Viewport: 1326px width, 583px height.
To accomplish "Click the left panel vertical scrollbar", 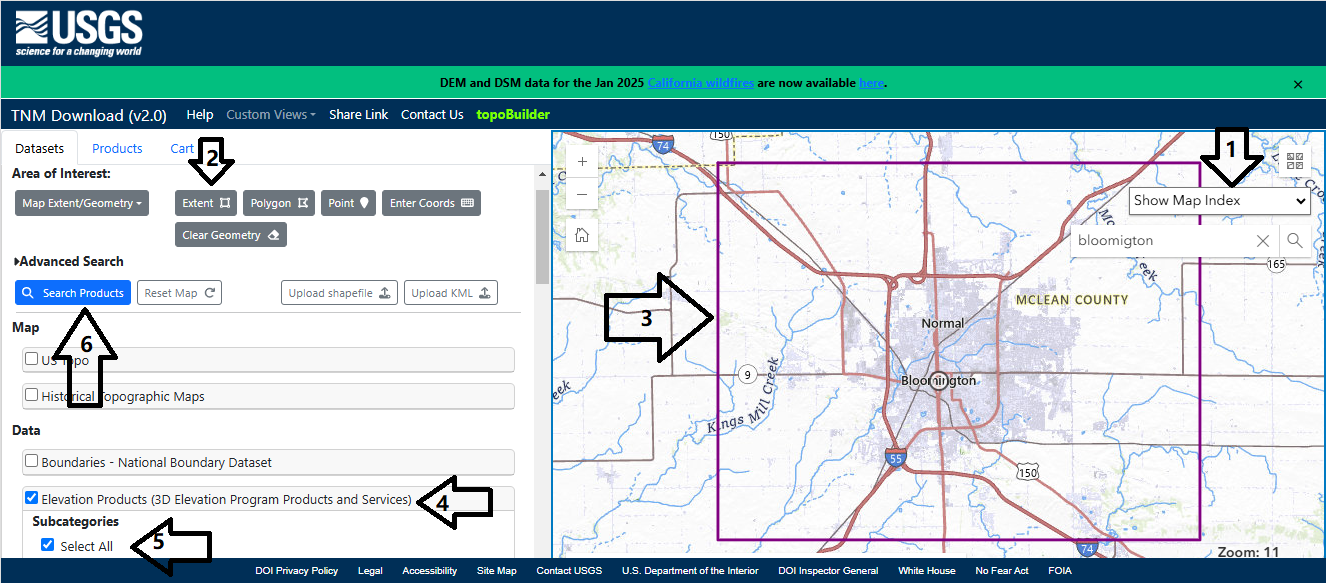I will click(541, 237).
